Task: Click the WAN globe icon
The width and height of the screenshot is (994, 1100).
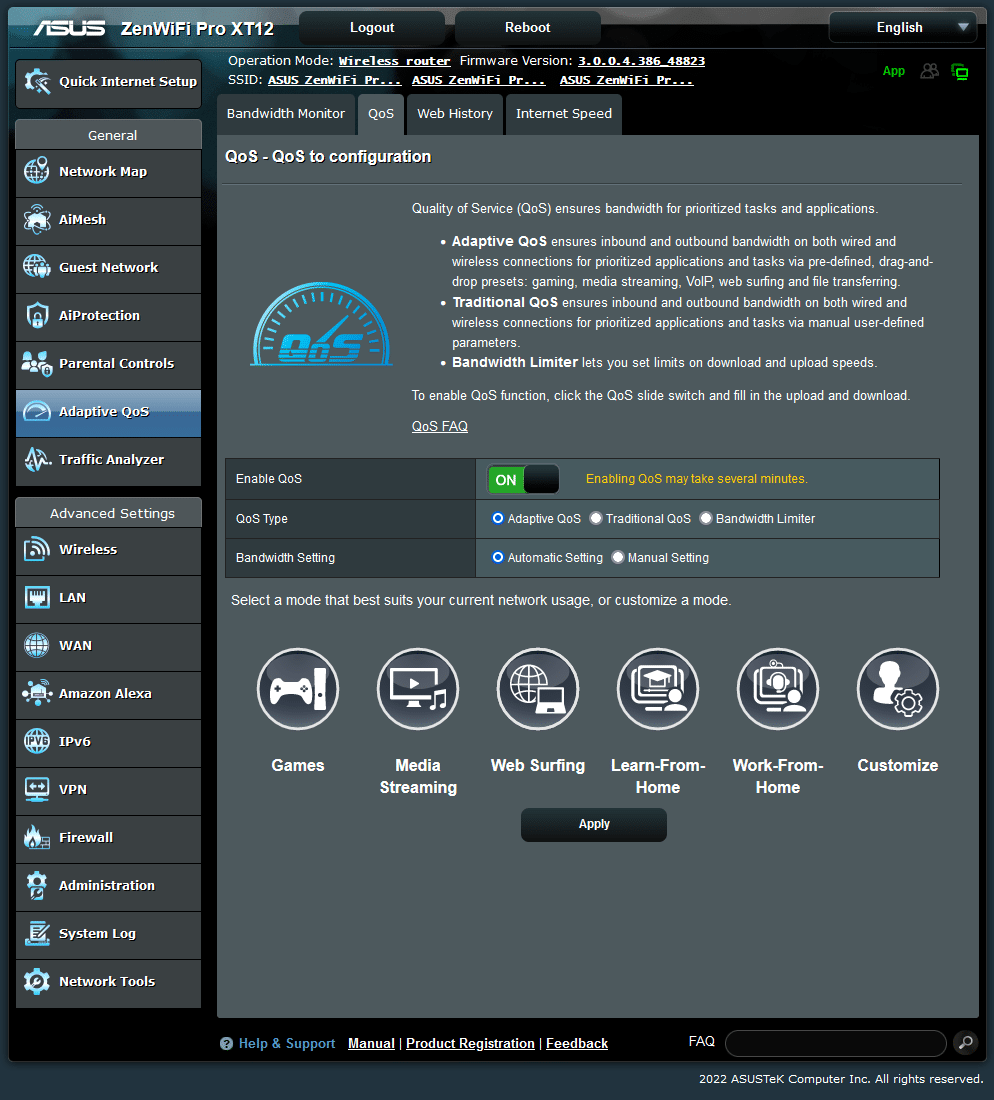Action: pyautogui.click(x=36, y=645)
